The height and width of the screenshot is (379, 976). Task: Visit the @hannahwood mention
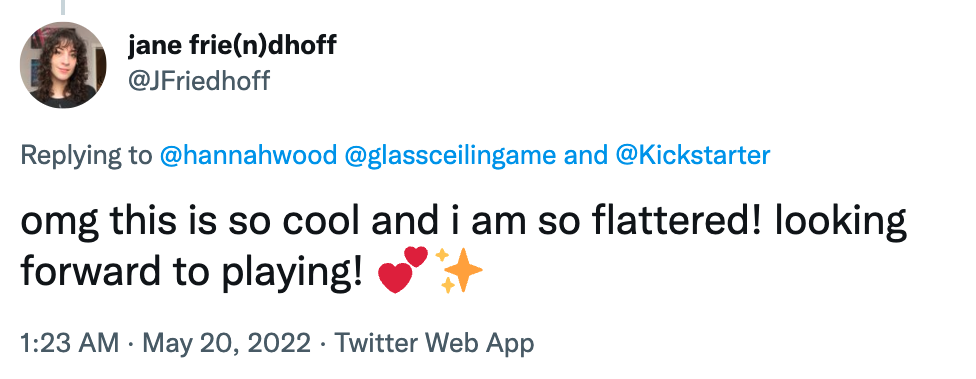248,156
